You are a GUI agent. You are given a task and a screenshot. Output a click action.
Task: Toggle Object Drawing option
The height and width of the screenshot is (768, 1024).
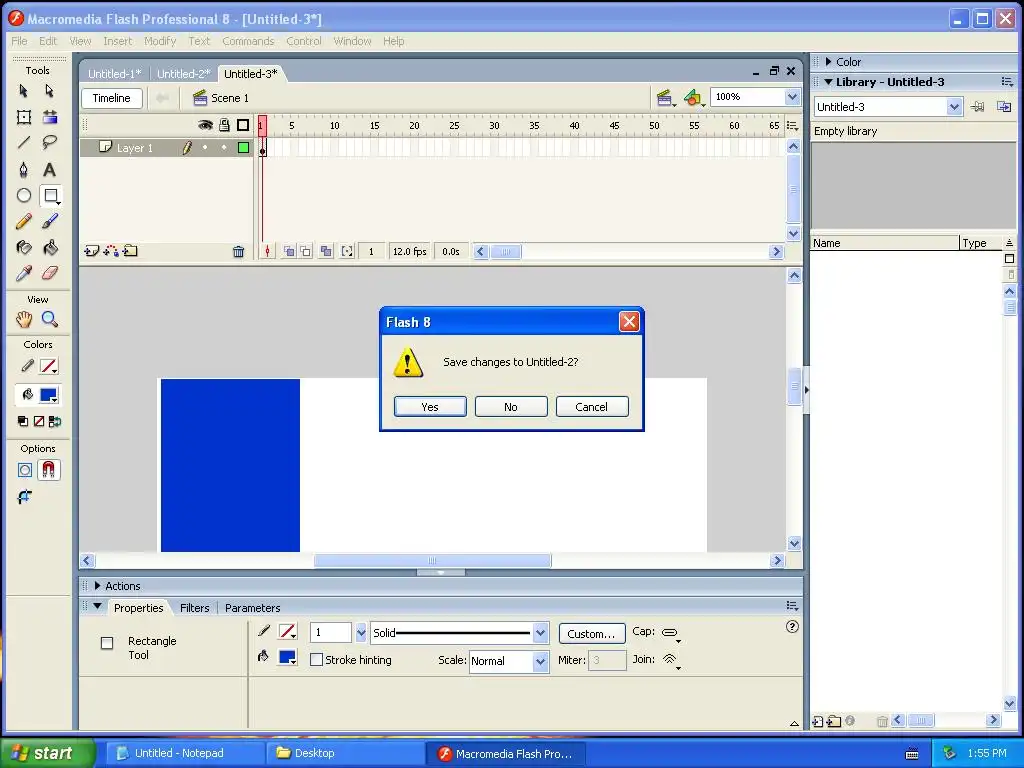click(25, 470)
